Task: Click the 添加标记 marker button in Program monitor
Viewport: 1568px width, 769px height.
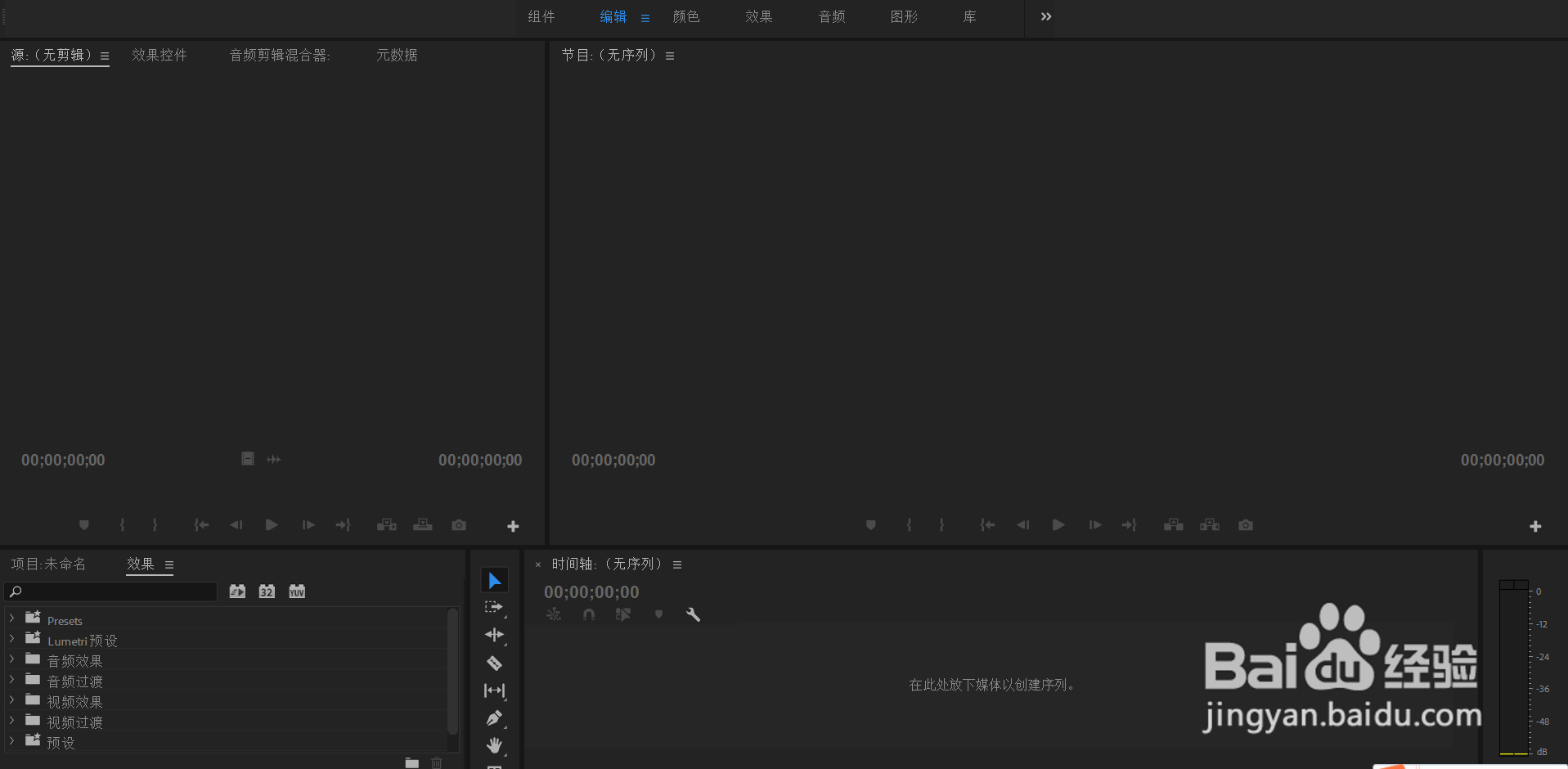Action: click(x=870, y=524)
